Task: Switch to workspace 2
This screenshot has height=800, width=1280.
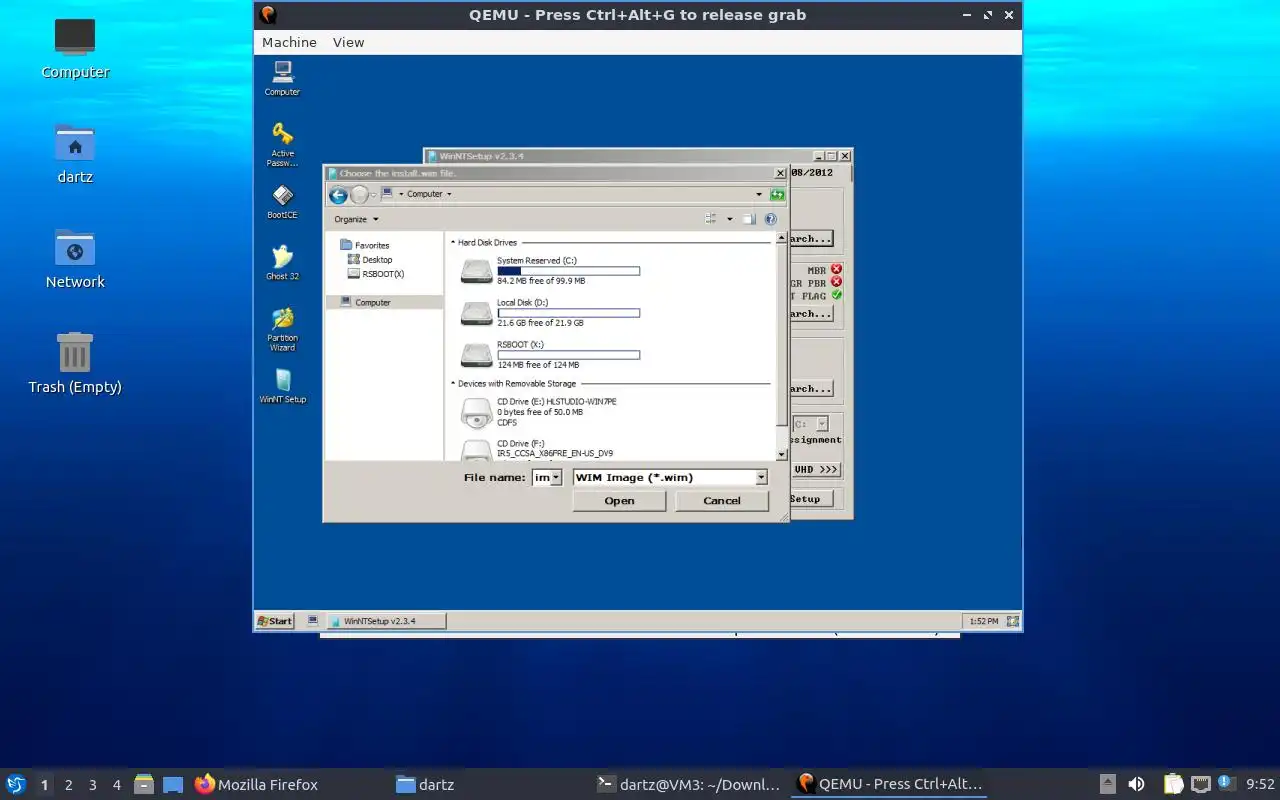Action: [x=68, y=785]
